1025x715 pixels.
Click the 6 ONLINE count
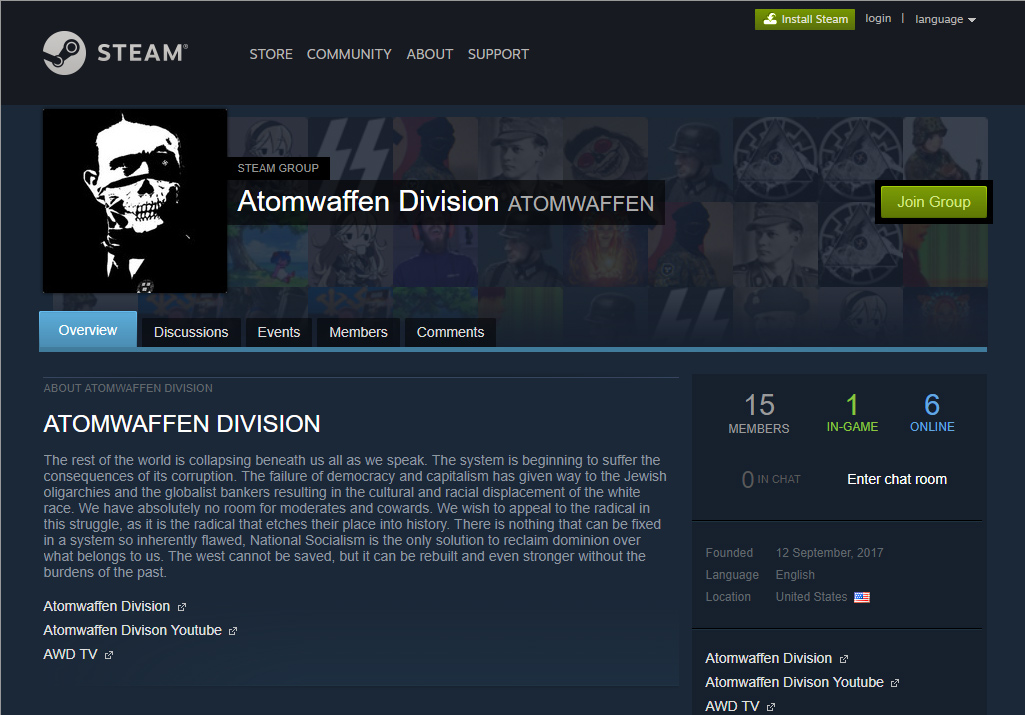coord(932,413)
